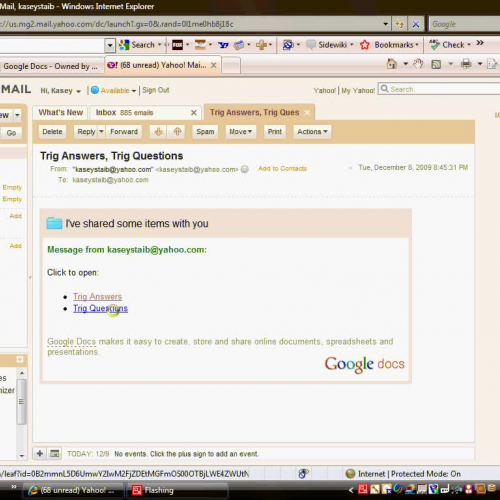Click the magnifier icon in Yahoo search box

(x=384, y=89)
